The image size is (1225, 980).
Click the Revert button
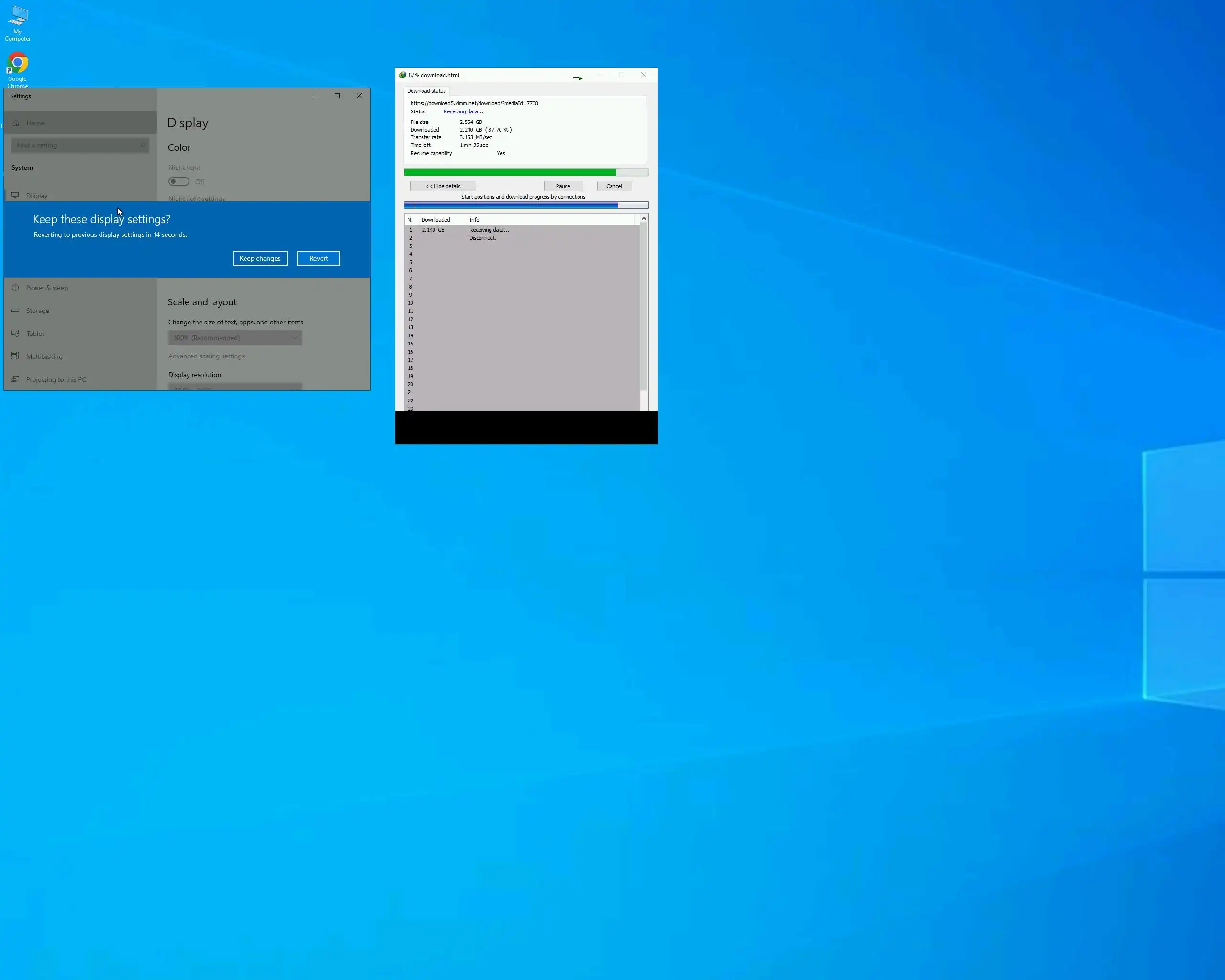(x=318, y=258)
